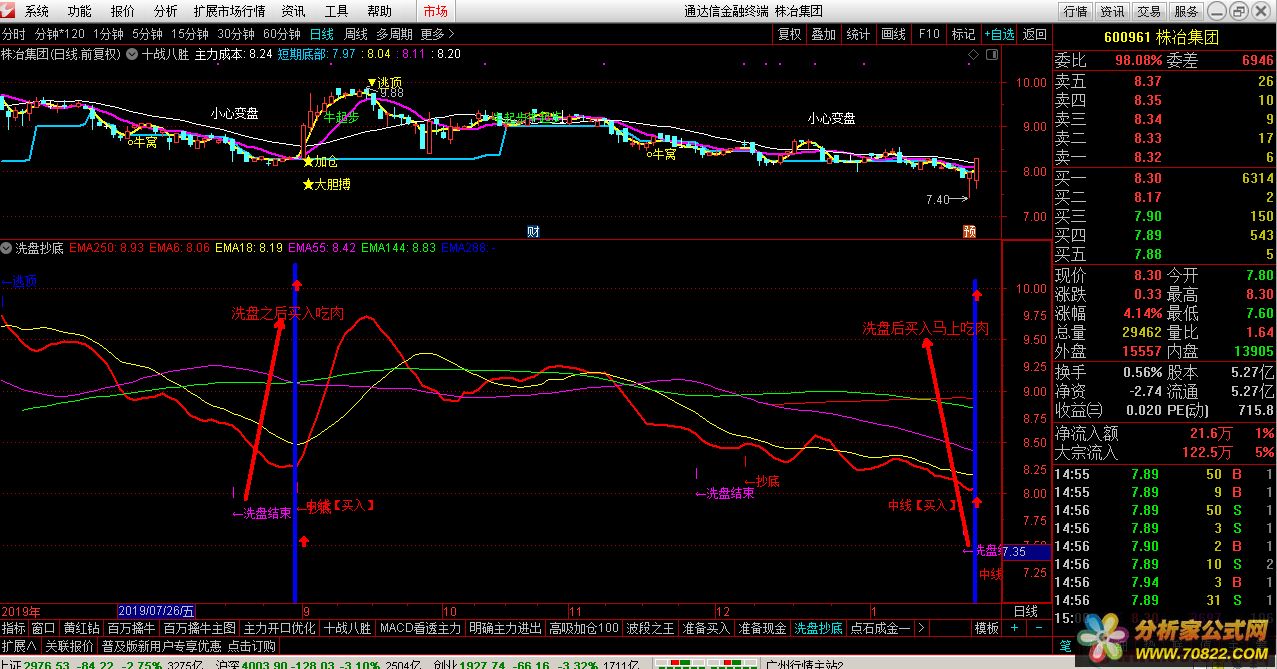Click the 窗口 tab at the bottom

tap(44, 628)
